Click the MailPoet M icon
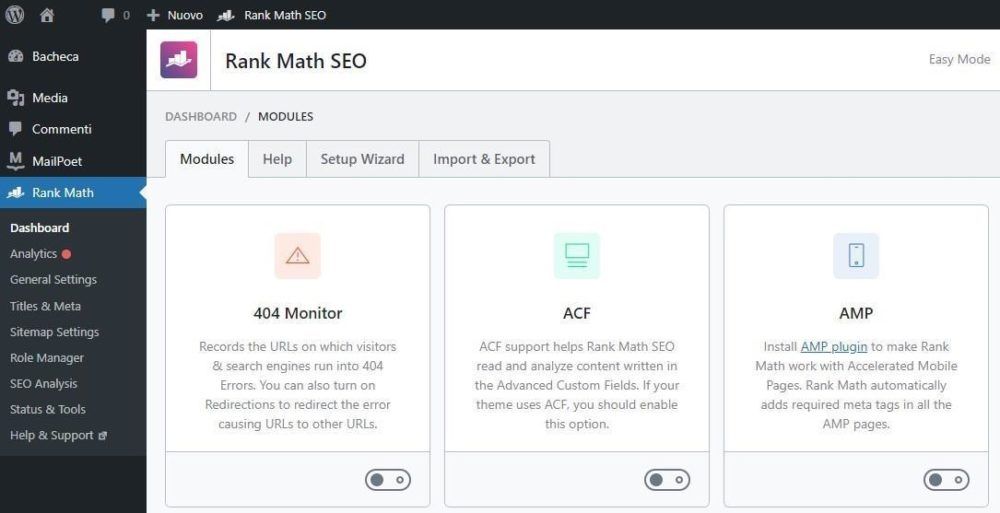 tap(16, 161)
